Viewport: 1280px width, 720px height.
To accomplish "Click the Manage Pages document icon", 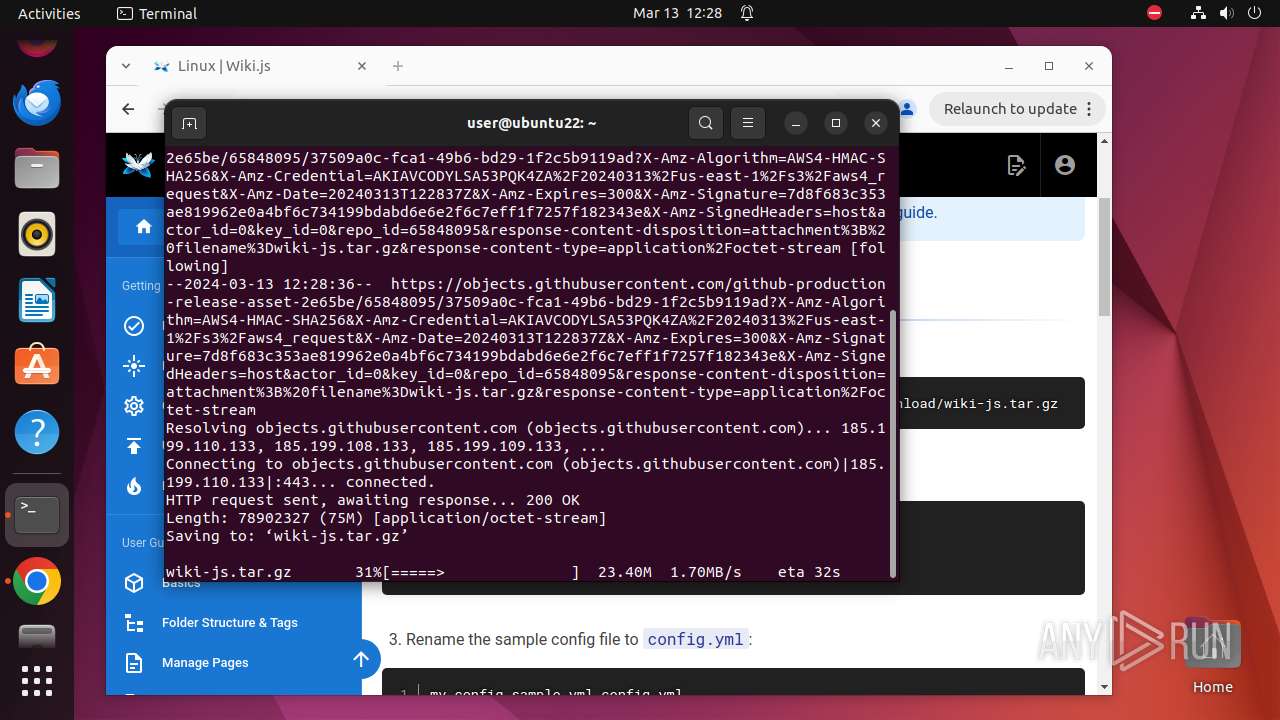I will click(x=134, y=663).
